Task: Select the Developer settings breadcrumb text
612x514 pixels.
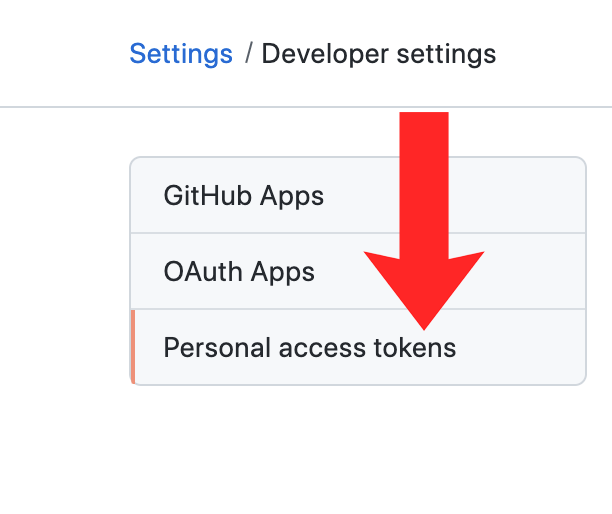Action: pyautogui.click(x=378, y=53)
